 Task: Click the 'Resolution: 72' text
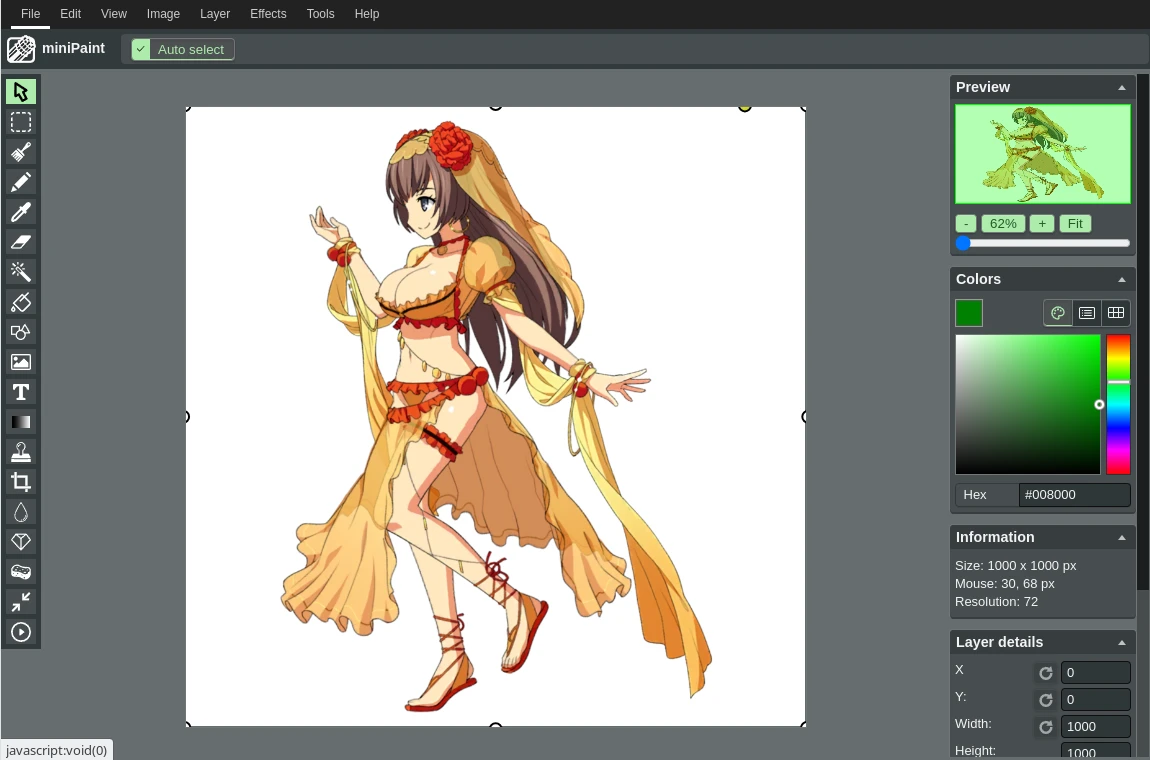tap(996, 602)
